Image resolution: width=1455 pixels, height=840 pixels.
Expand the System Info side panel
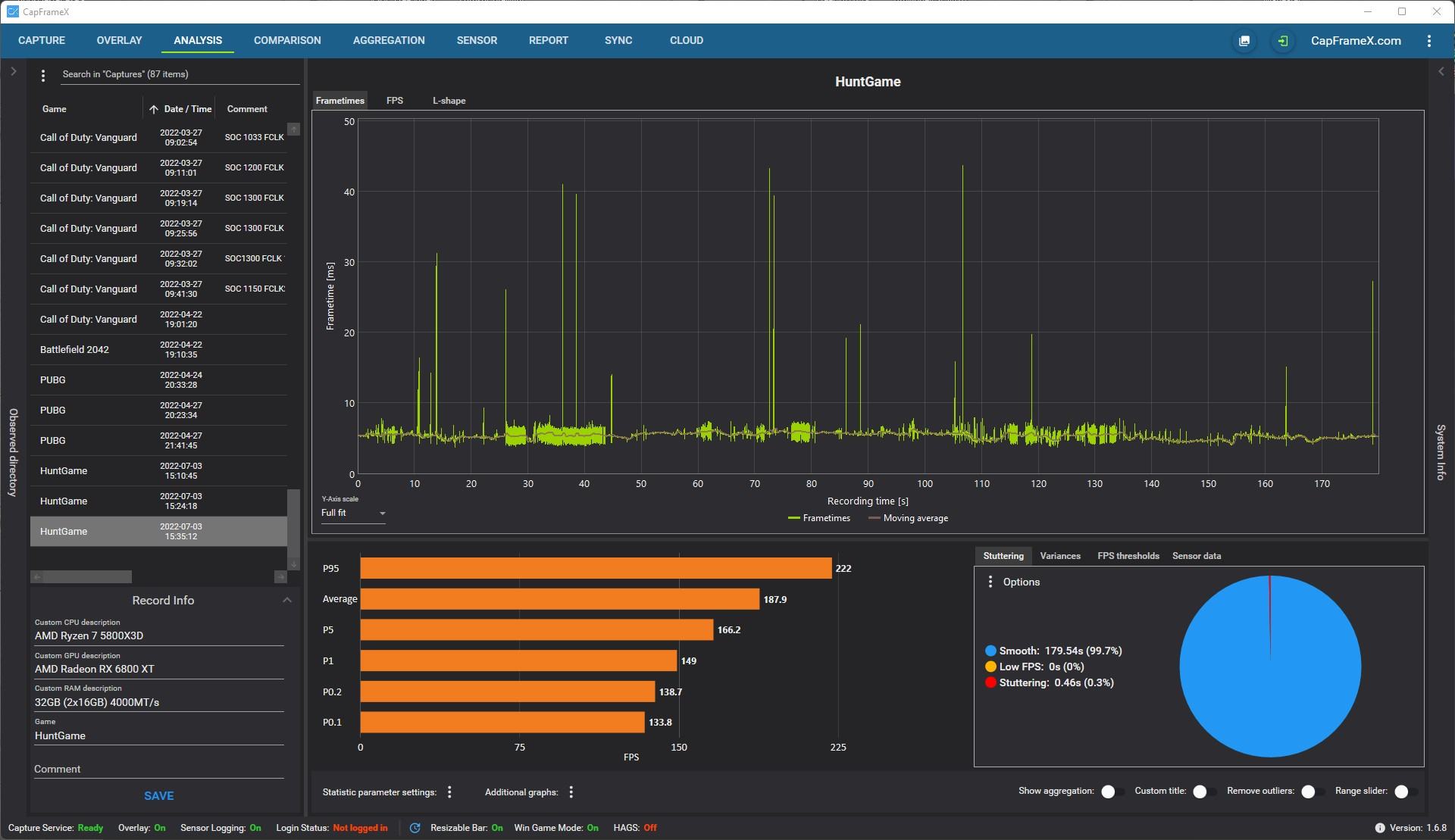coord(1441,72)
